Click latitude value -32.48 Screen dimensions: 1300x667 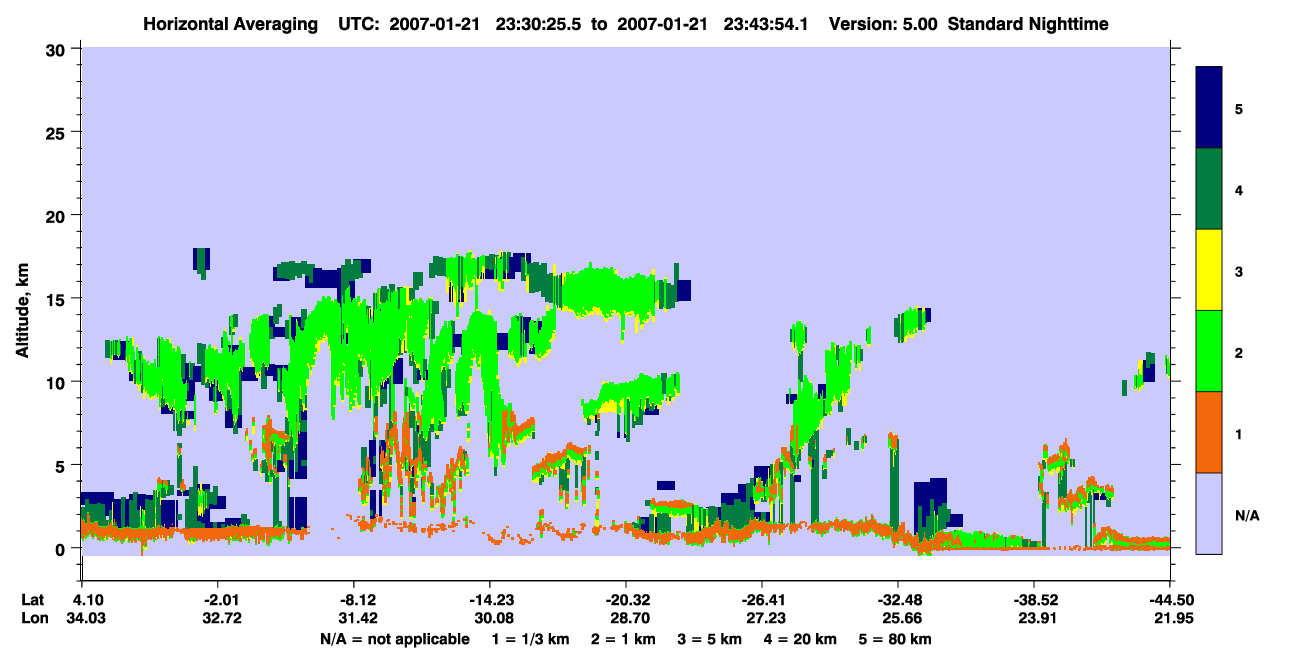[x=897, y=601]
